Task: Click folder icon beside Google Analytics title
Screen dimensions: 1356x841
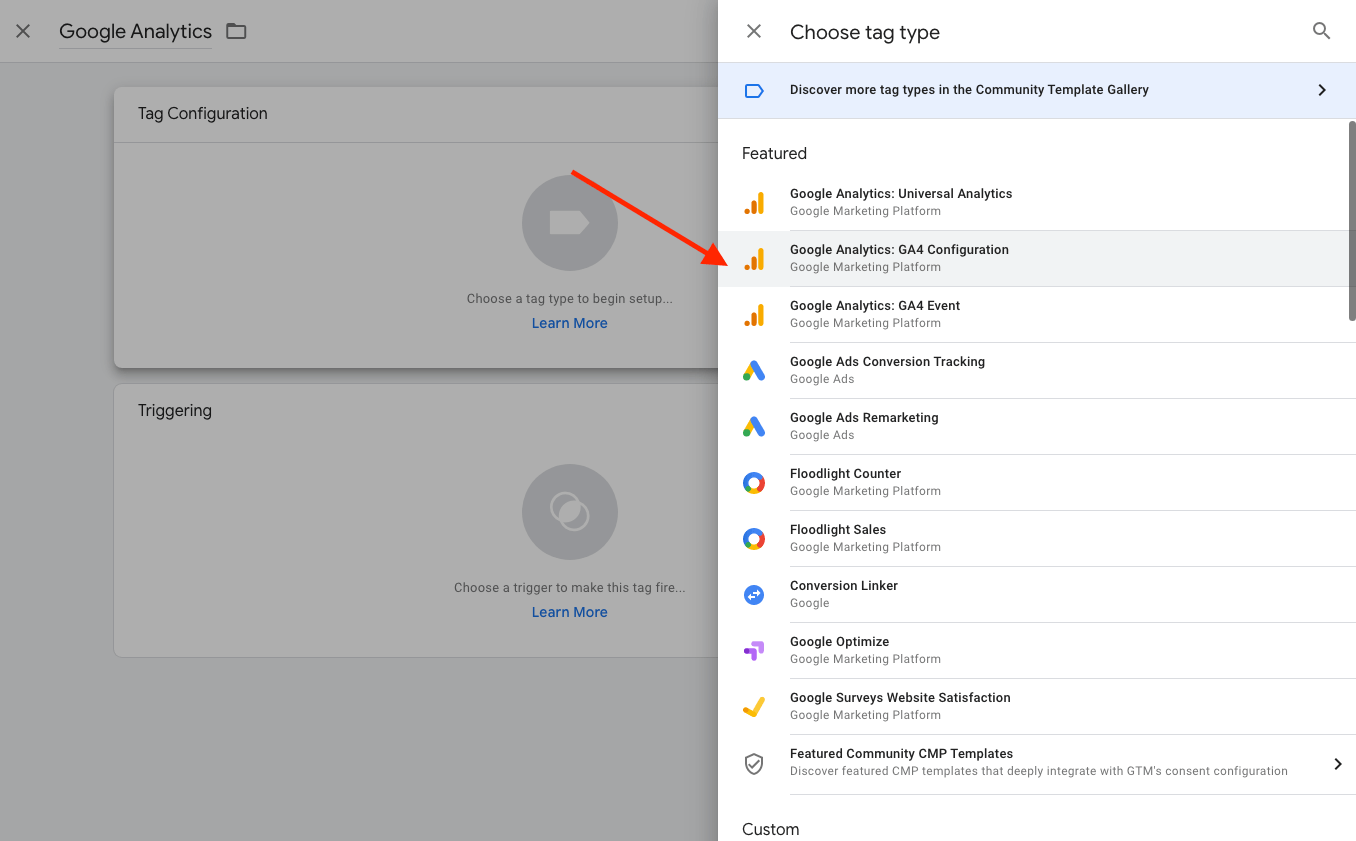Action: [x=236, y=31]
